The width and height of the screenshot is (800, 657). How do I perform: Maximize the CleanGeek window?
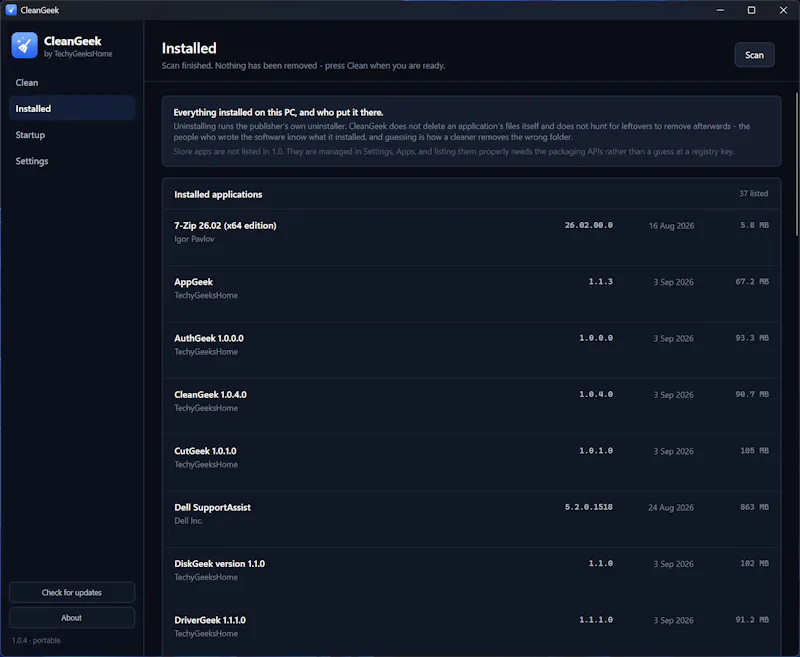click(751, 10)
